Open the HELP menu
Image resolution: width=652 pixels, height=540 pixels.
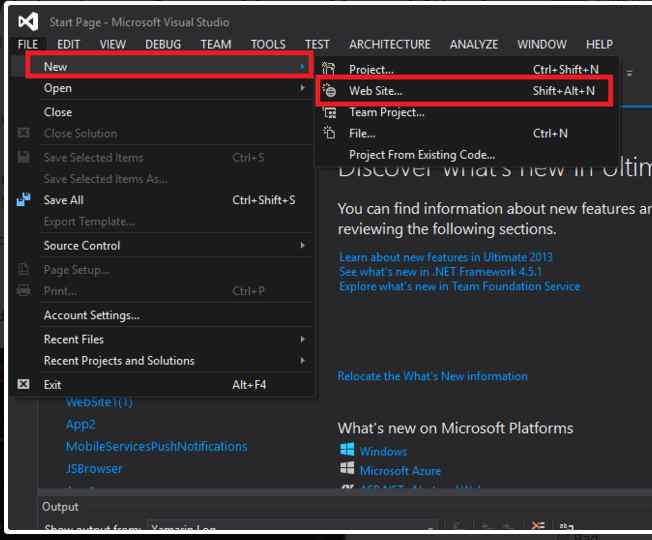click(x=599, y=44)
